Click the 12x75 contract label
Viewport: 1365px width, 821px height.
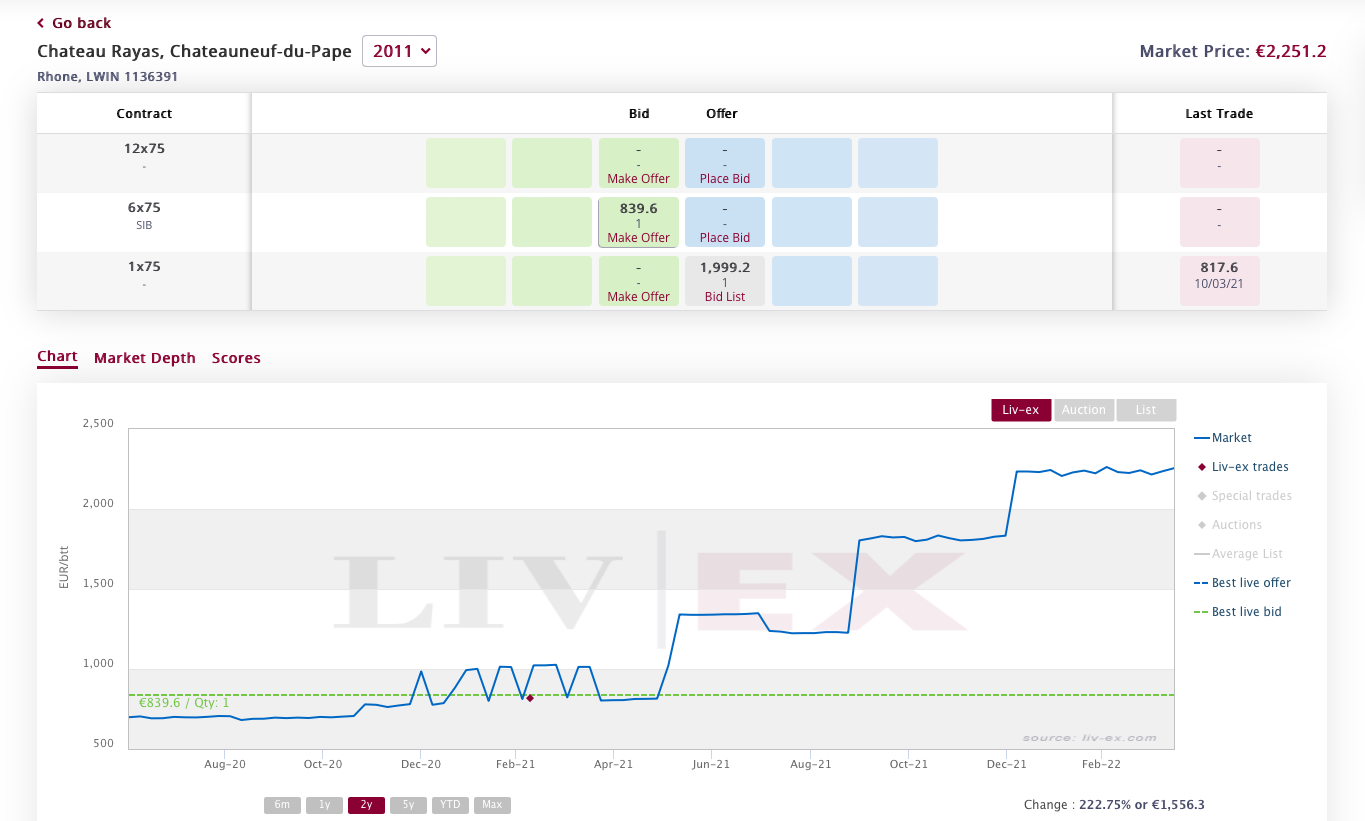tap(144, 149)
